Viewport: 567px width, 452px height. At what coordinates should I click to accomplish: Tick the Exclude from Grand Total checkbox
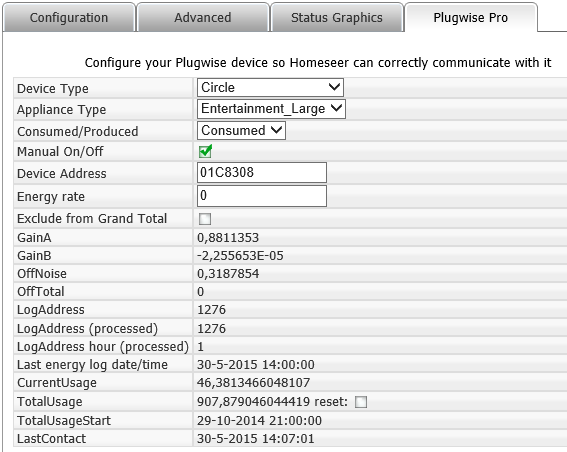(205, 219)
